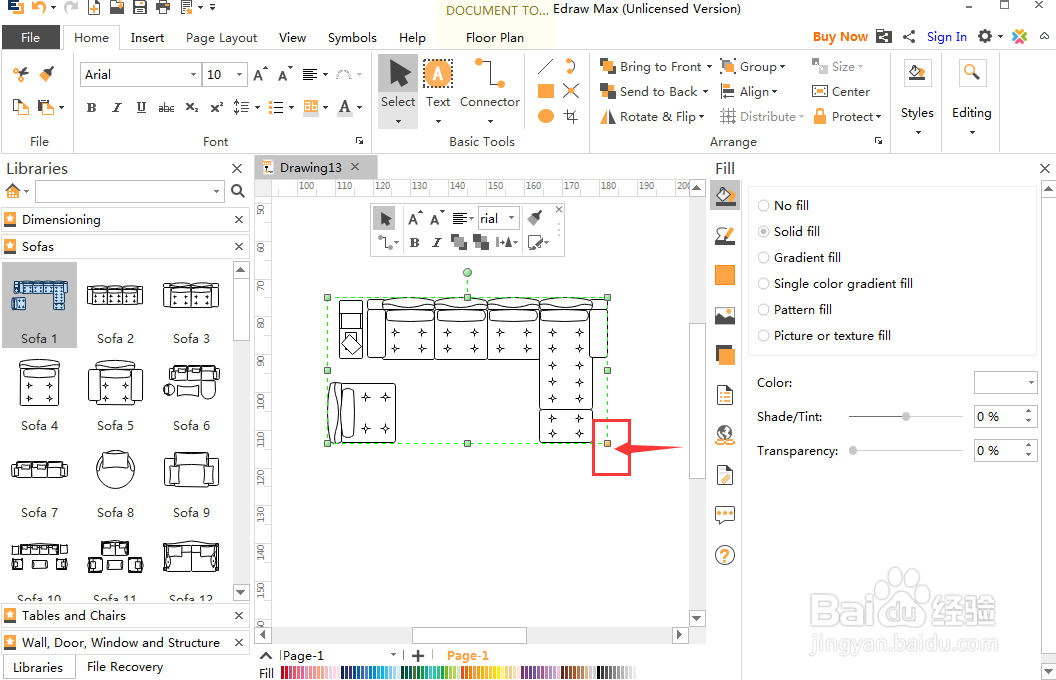This screenshot has width=1056, height=680.
Task: Select Picture or texture fill
Action: [824, 335]
